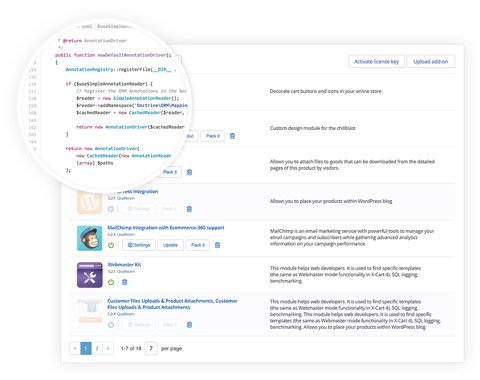Enable Customer Files Uploads add-on power toggle
The width and height of the screenshot is (480, 380).
point(111,325)
